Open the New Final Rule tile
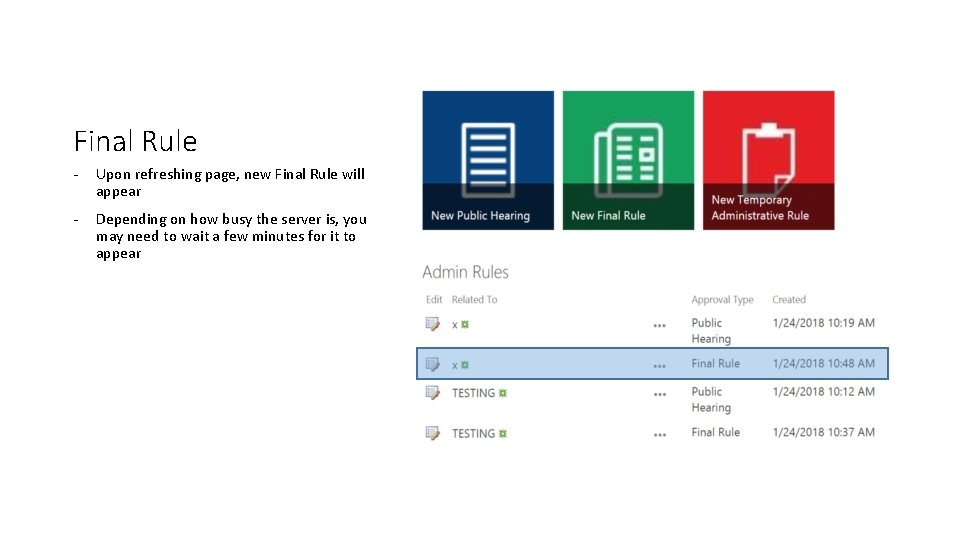The width and height of the screenshot is (960, 540). 628,160
